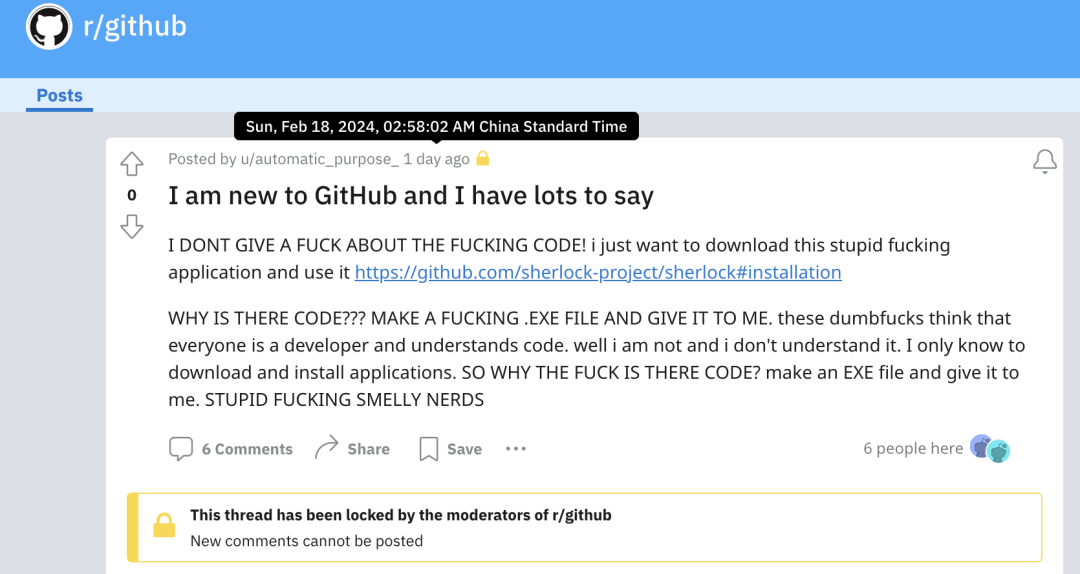1080x574 pixels.
Task: Upvote the post with the up arrow
Action: point(132,164)
